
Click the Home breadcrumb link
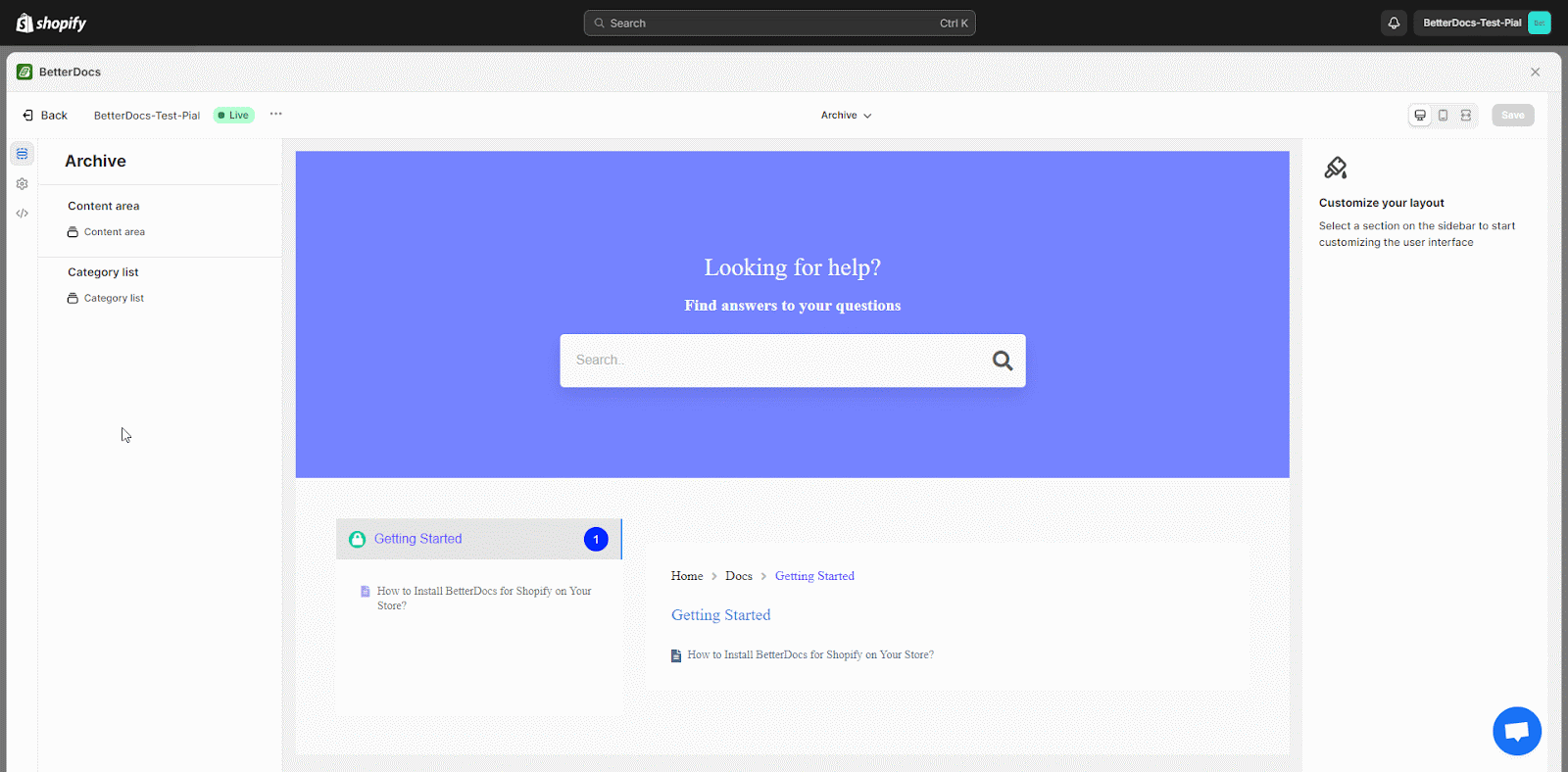[x=687, y=576]
